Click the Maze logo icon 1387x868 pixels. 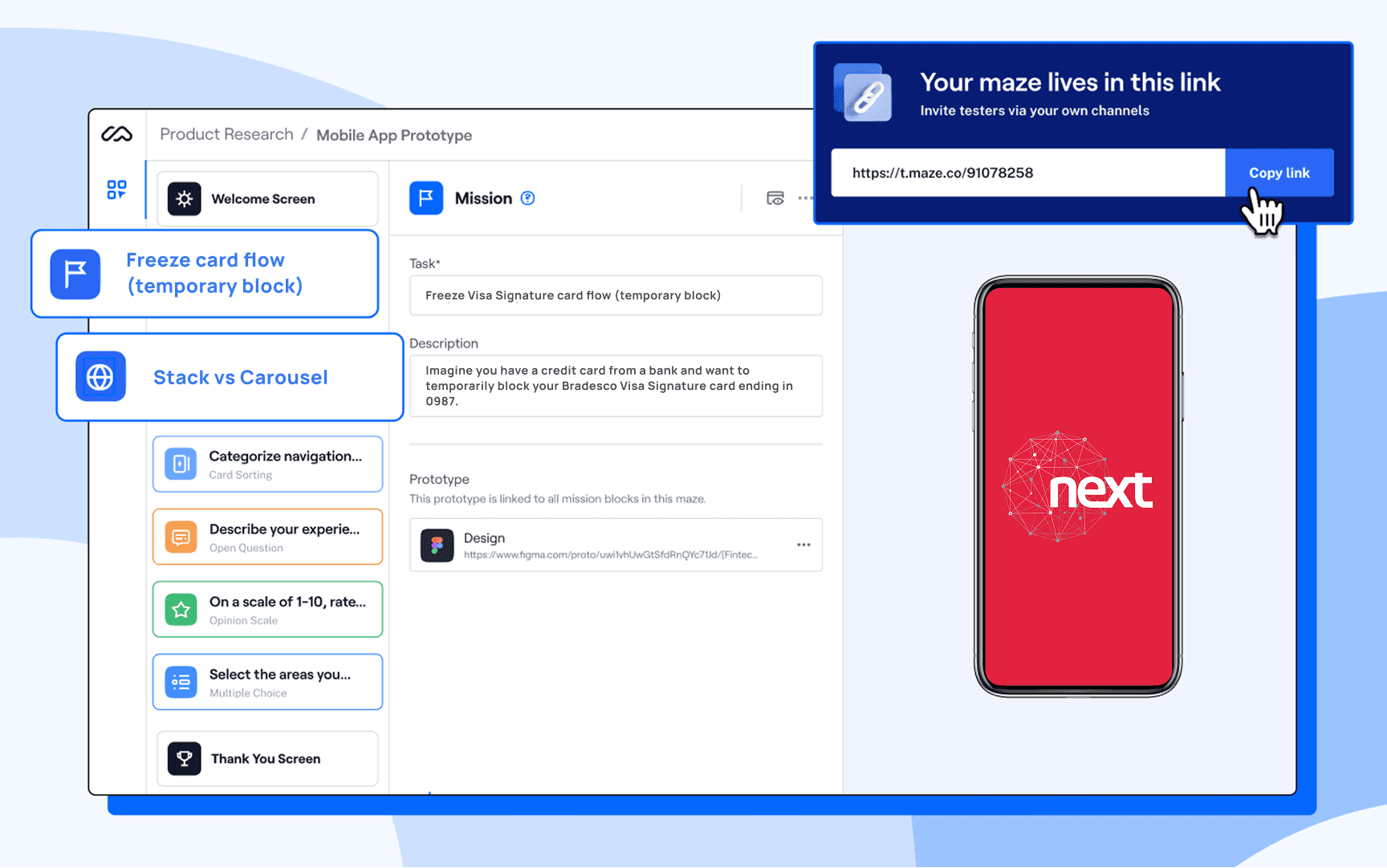(x=117, y=134)
